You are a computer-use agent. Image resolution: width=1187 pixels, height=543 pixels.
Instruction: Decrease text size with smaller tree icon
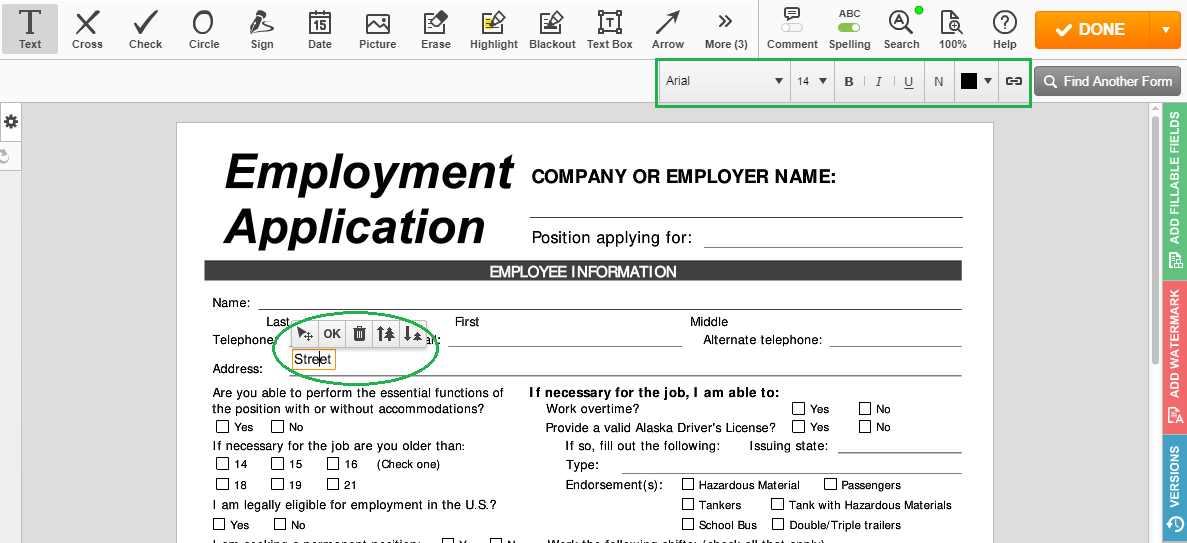coord(413,334)
